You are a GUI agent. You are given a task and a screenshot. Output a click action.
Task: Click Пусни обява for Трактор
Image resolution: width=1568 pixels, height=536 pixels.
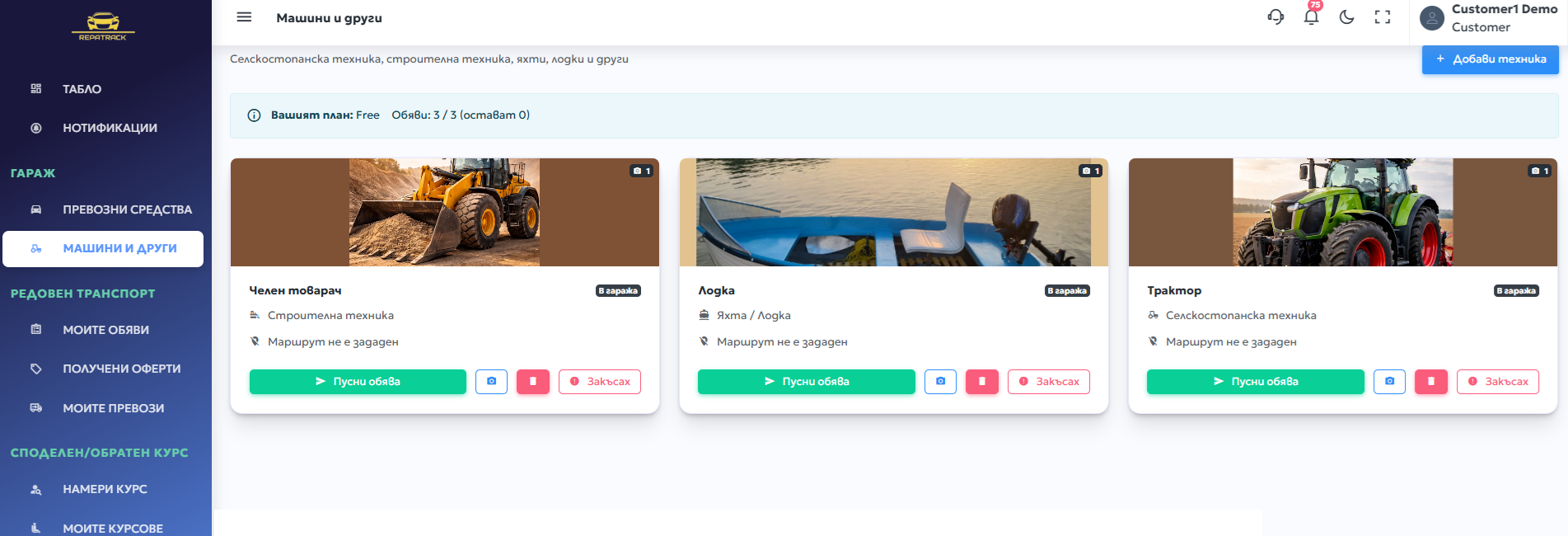1255,382
